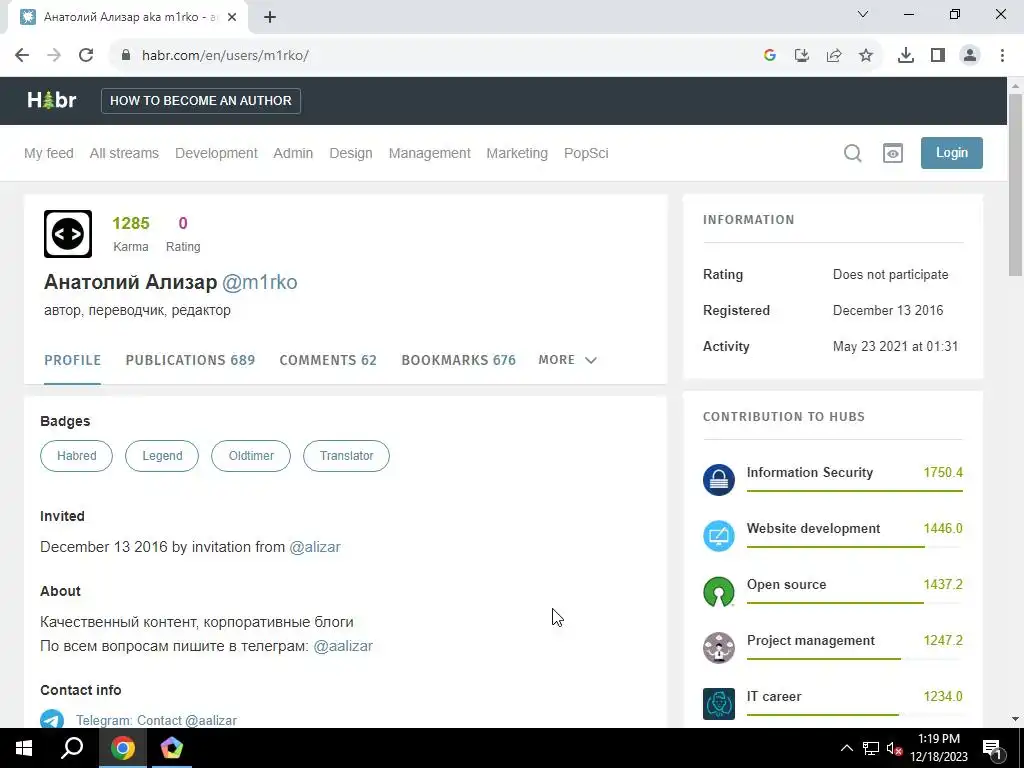Go back with the browser back arrow
This screenshot has width=1024, height=768.
coord(22,55)
